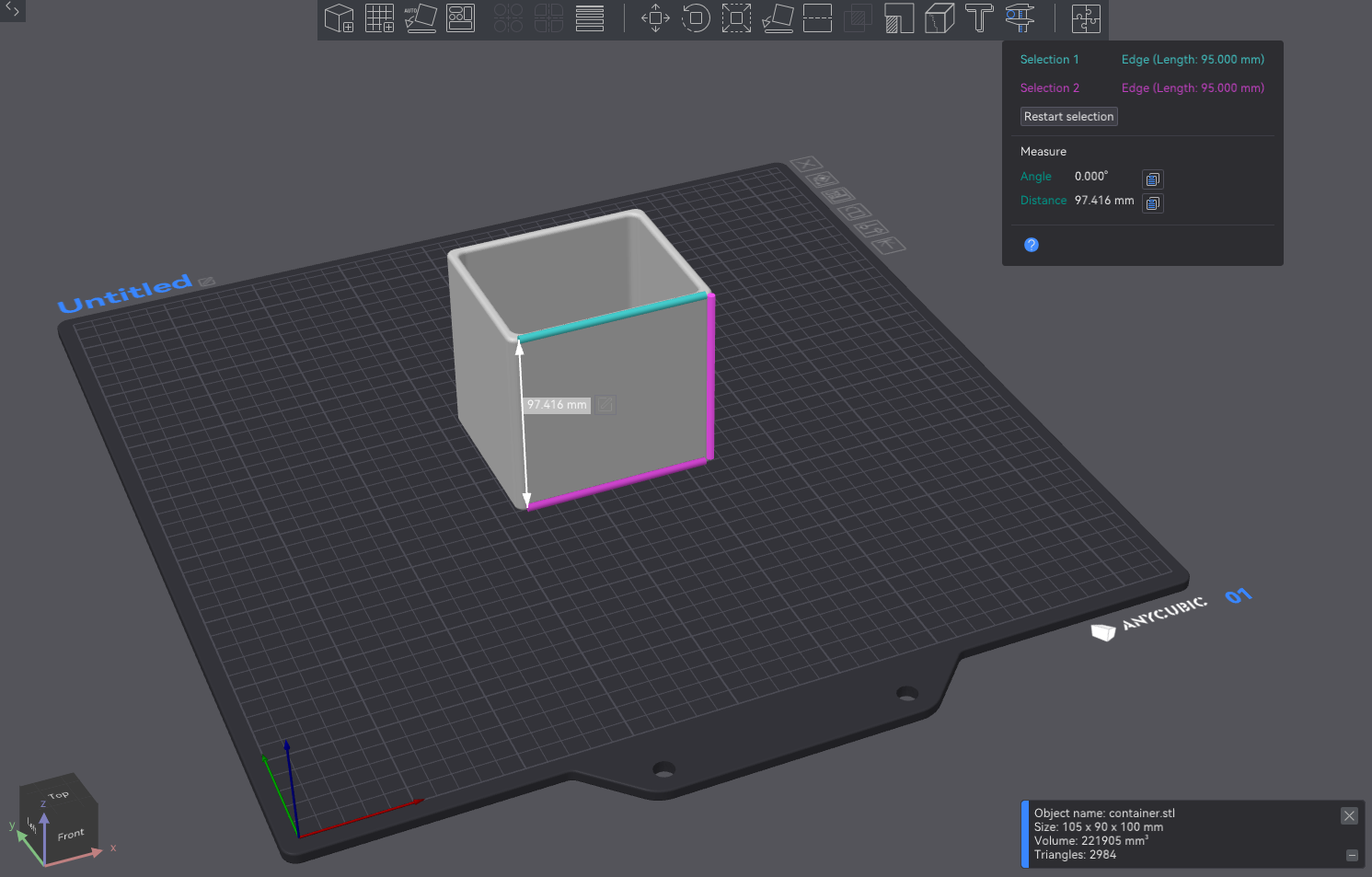Viewport: 1372px width, 877px height.
Task: Click the Front face of view cube
Action: coord(71,835)
